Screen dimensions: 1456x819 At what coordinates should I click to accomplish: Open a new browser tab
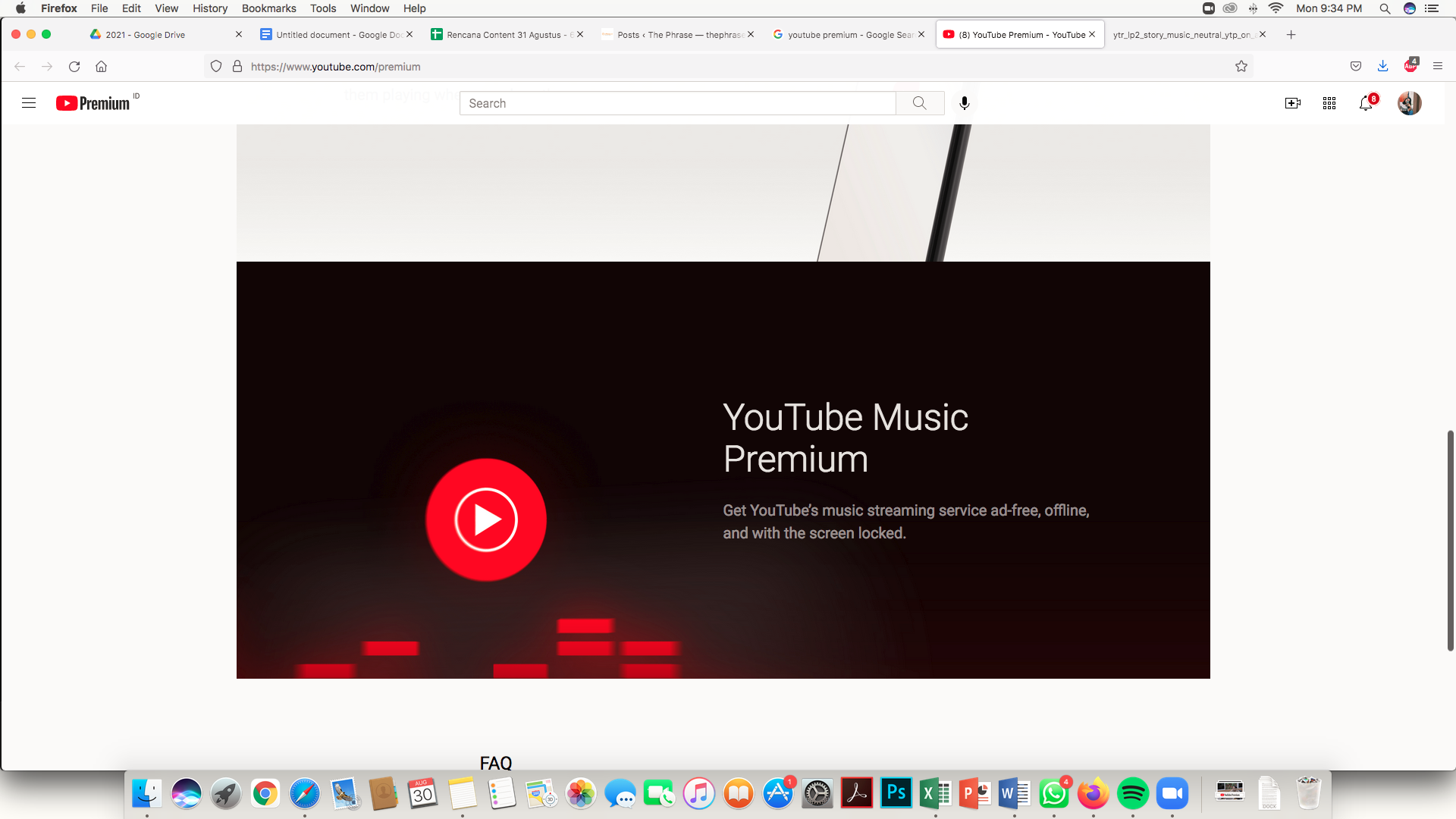tap(1291, 35)
